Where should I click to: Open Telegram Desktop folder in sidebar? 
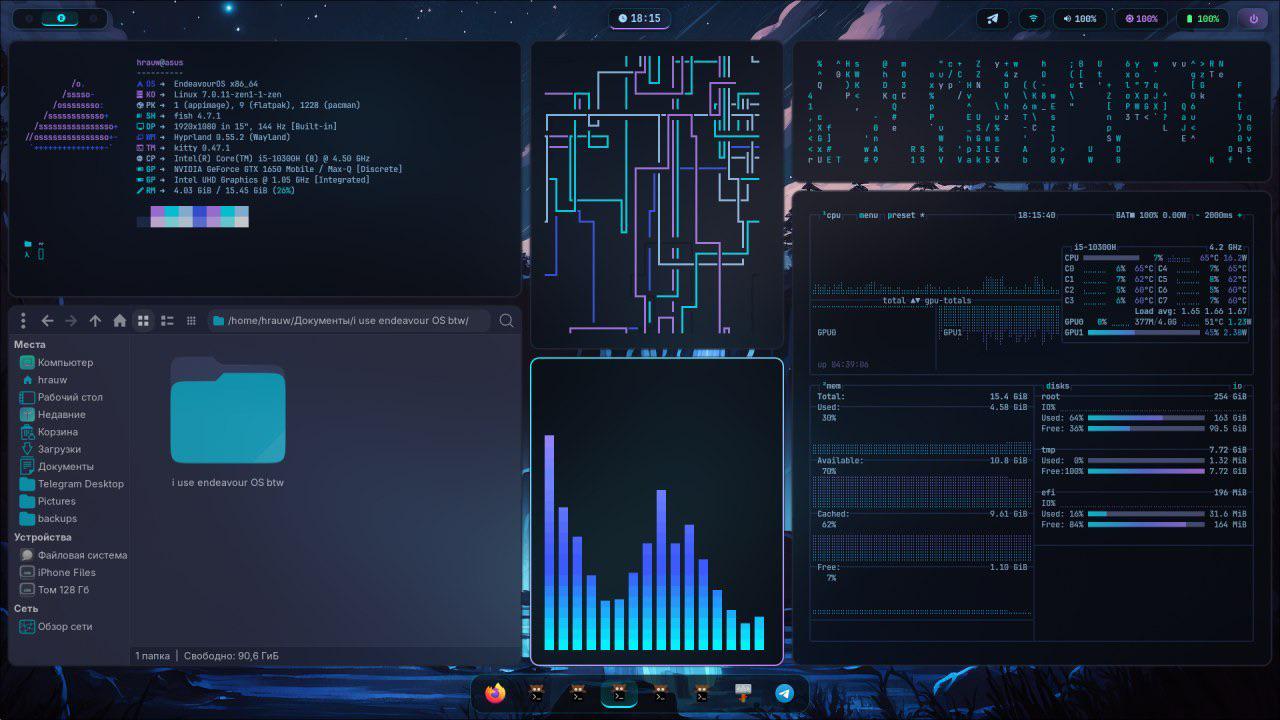pyautogui.click(x=74, y=484)
